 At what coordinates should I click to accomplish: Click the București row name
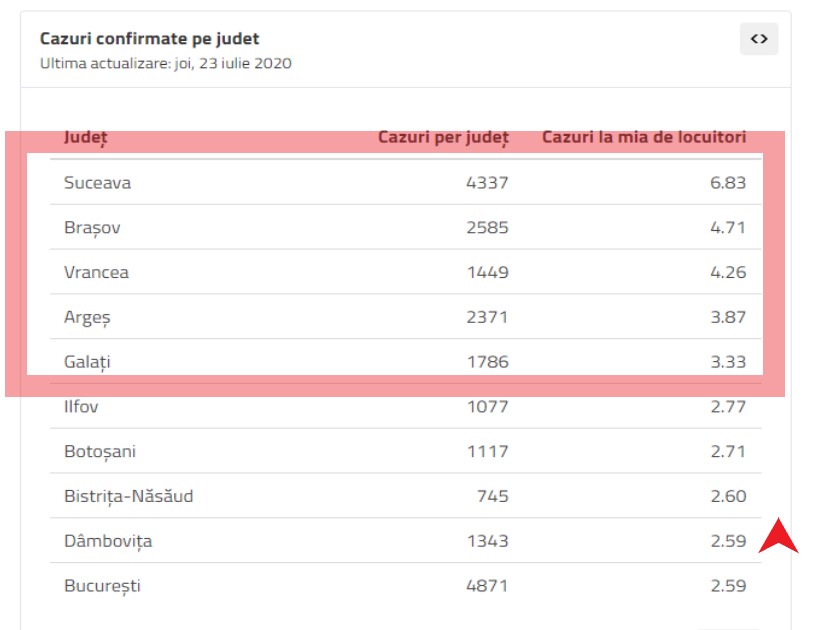[102, 586]
